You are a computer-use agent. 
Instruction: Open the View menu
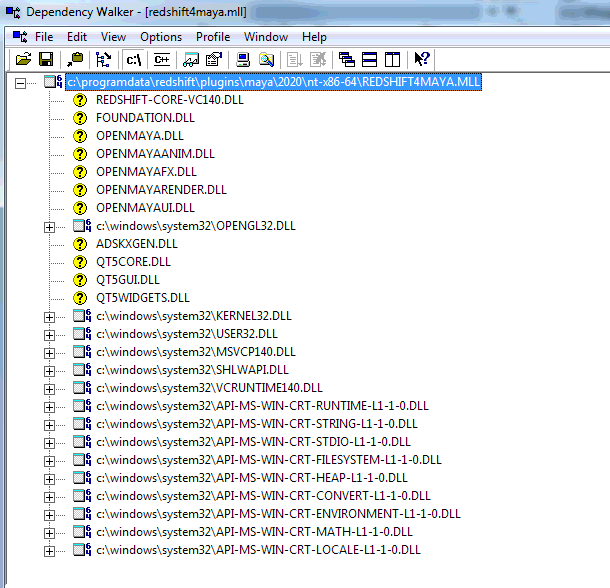113,37
